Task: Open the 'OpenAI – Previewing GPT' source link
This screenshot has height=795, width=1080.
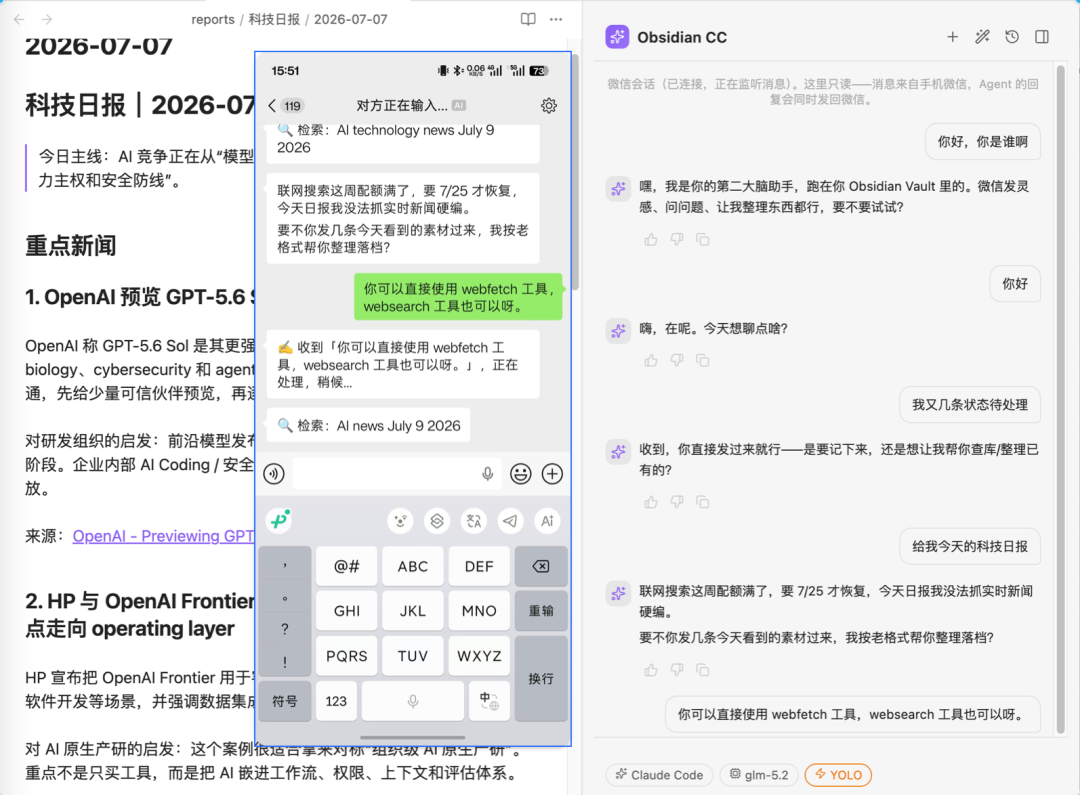Action: coord(164,536)
